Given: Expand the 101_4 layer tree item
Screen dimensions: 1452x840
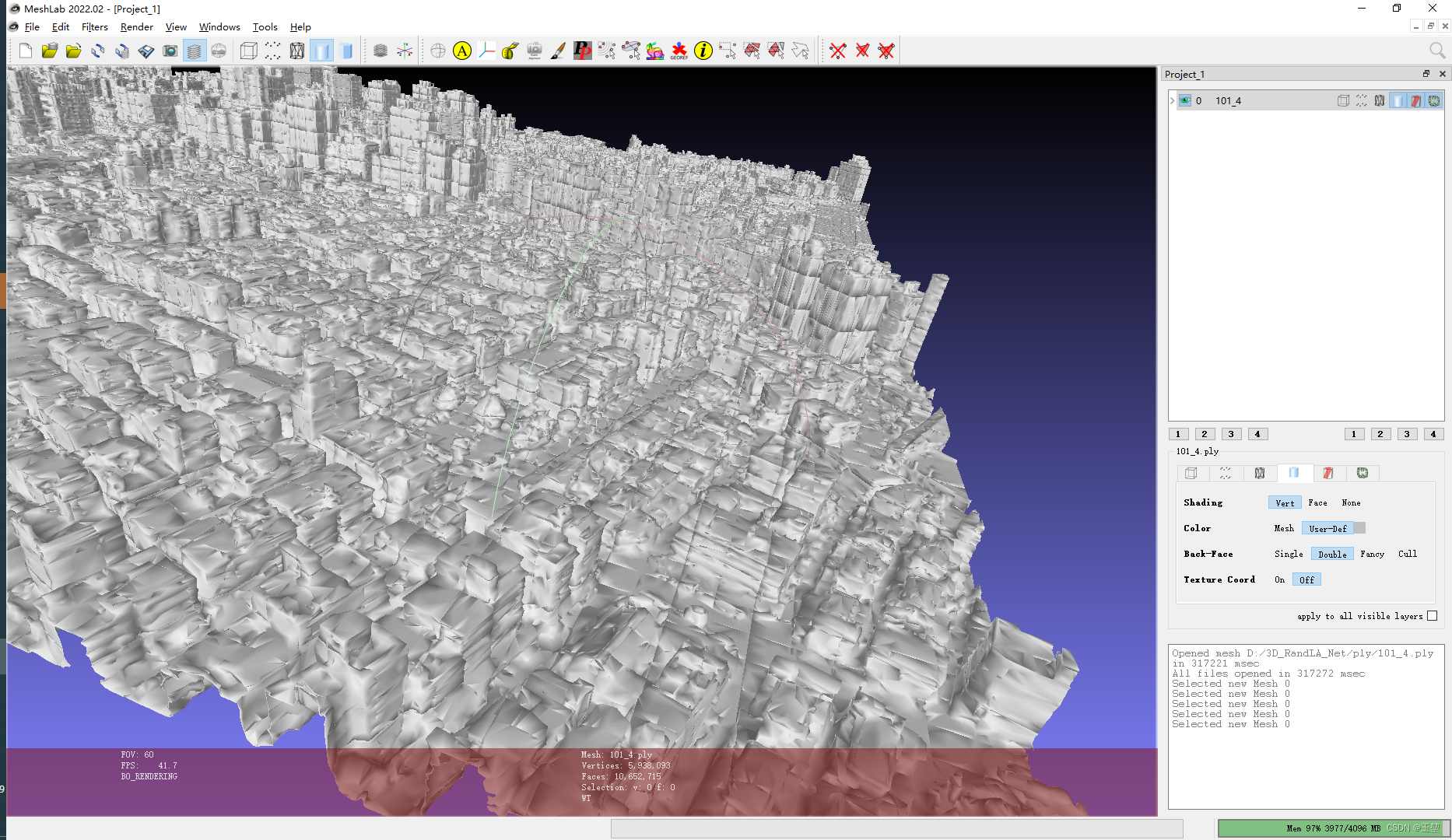Looking at the screenshot, I should pyautogui.click(x=1172, y=100).
